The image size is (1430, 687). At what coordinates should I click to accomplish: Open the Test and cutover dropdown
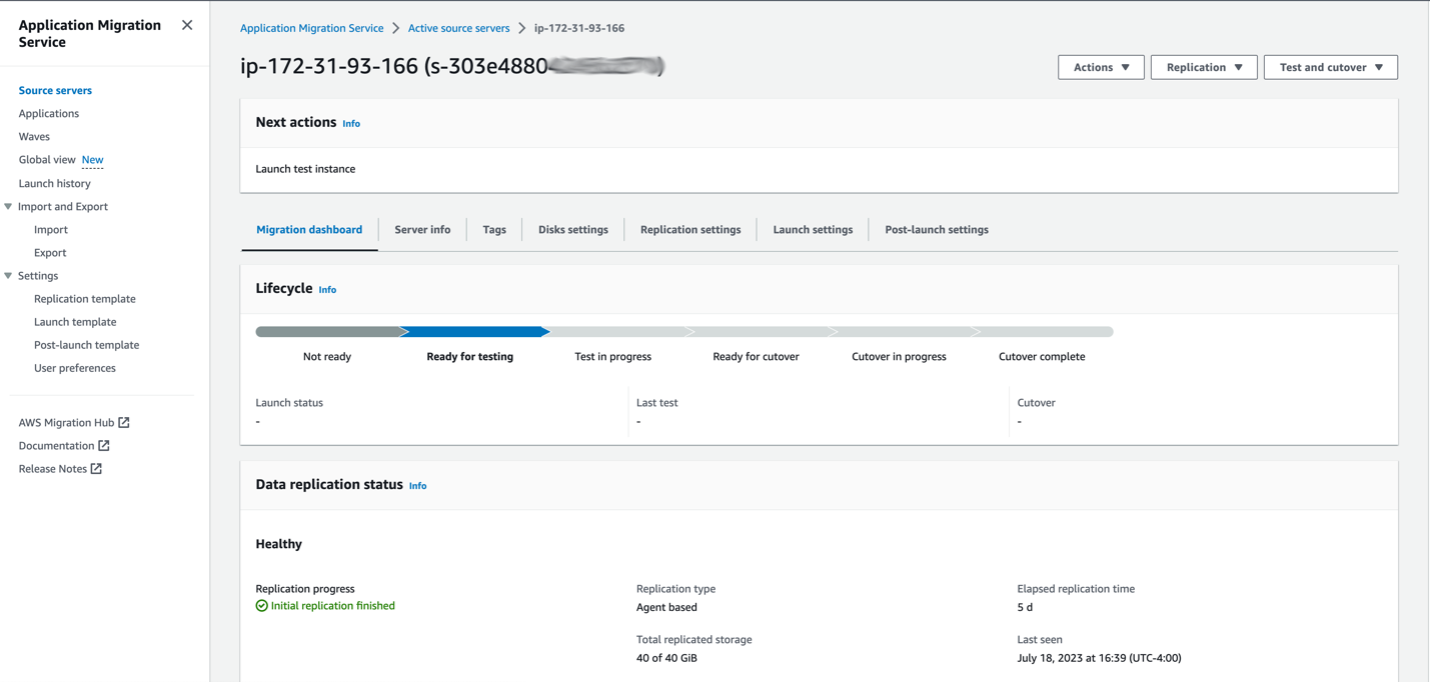(1331, 67)
